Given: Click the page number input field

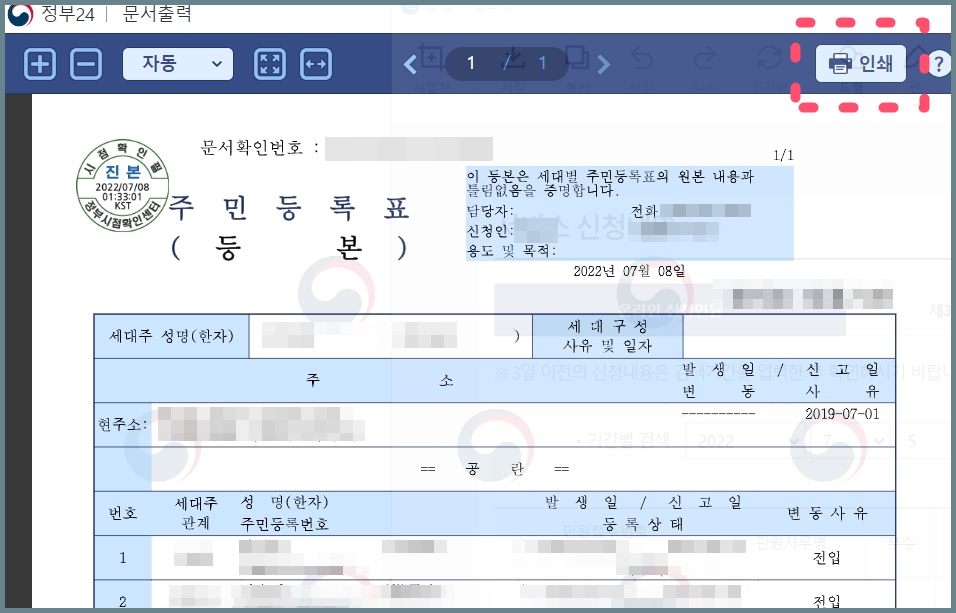Looking at the screenshot, I should pos(470,63).
